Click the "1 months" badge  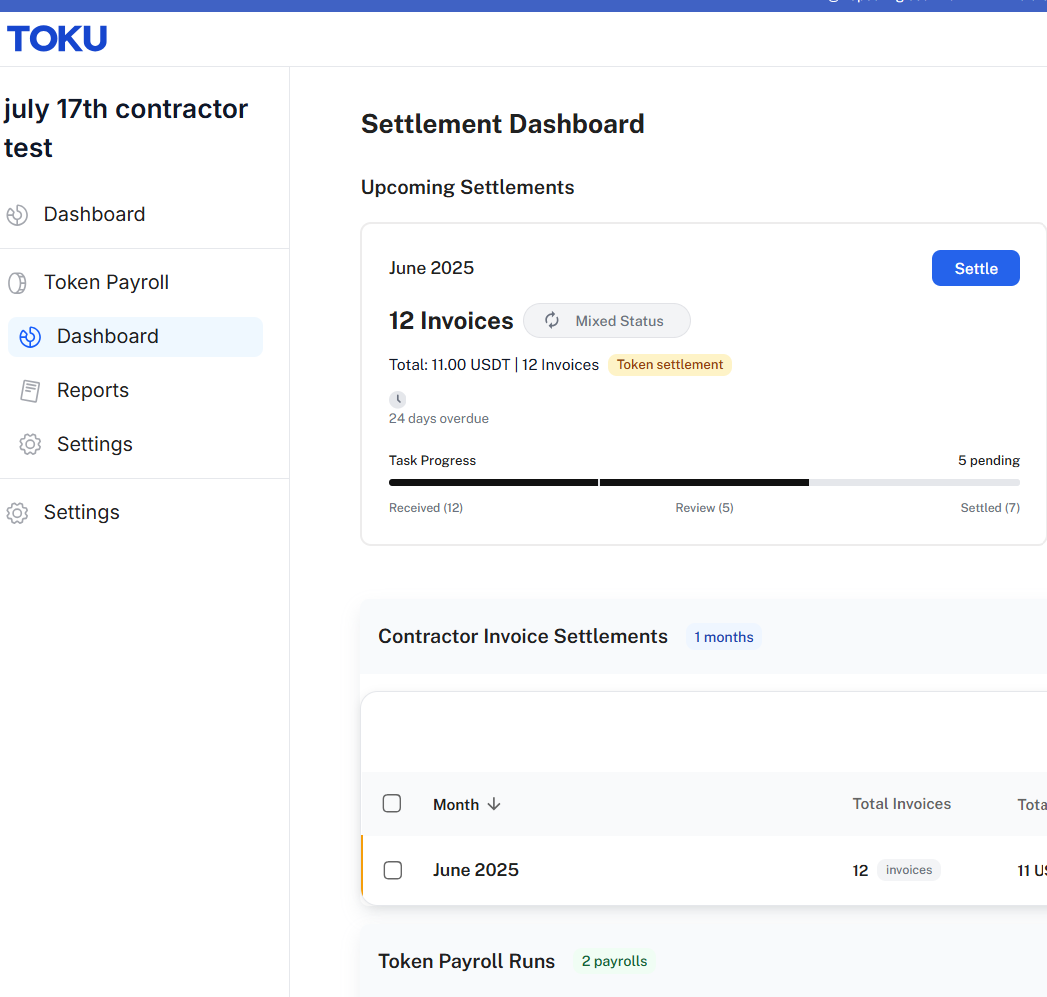(x=724, y=637)
